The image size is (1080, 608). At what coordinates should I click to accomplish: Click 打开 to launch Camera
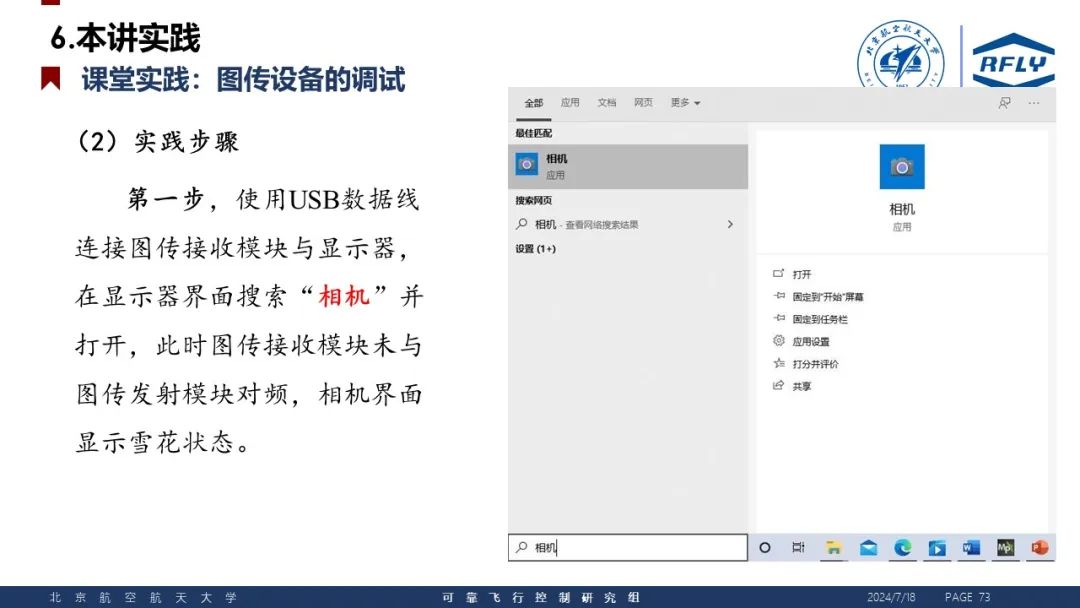coord(802,274)
